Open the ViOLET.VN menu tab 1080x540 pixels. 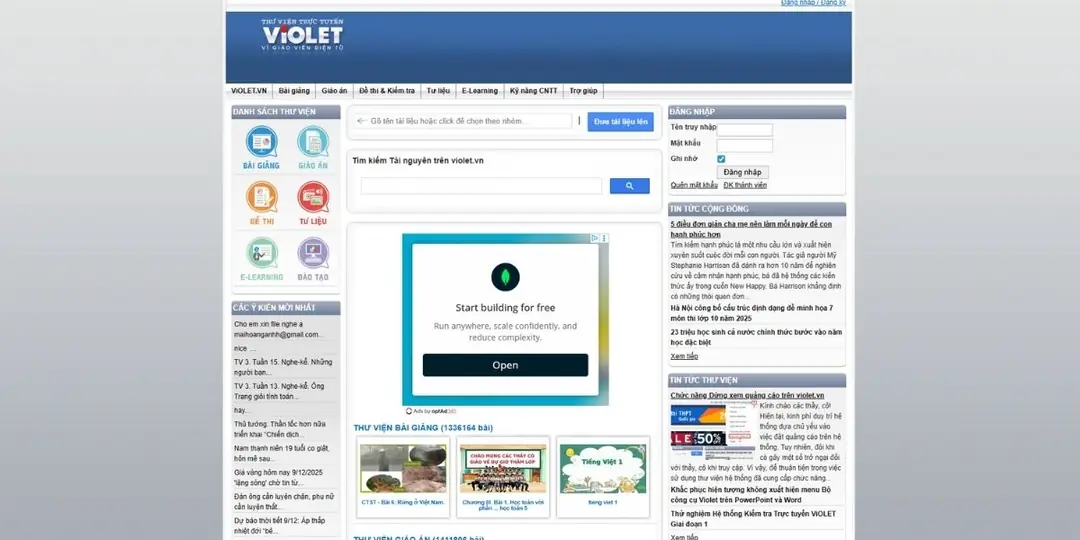coord(249,91)
